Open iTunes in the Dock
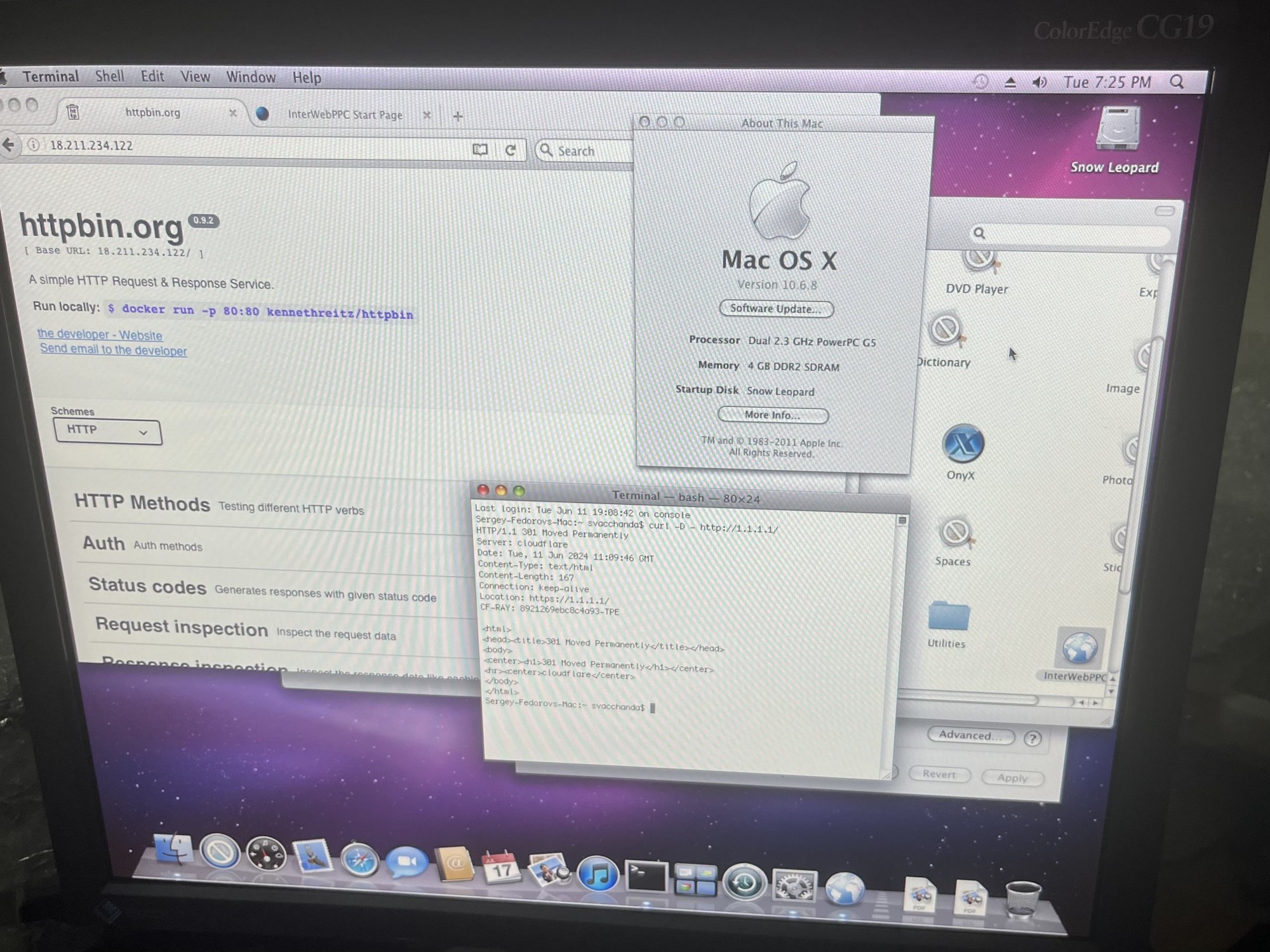 coord(598,875)
